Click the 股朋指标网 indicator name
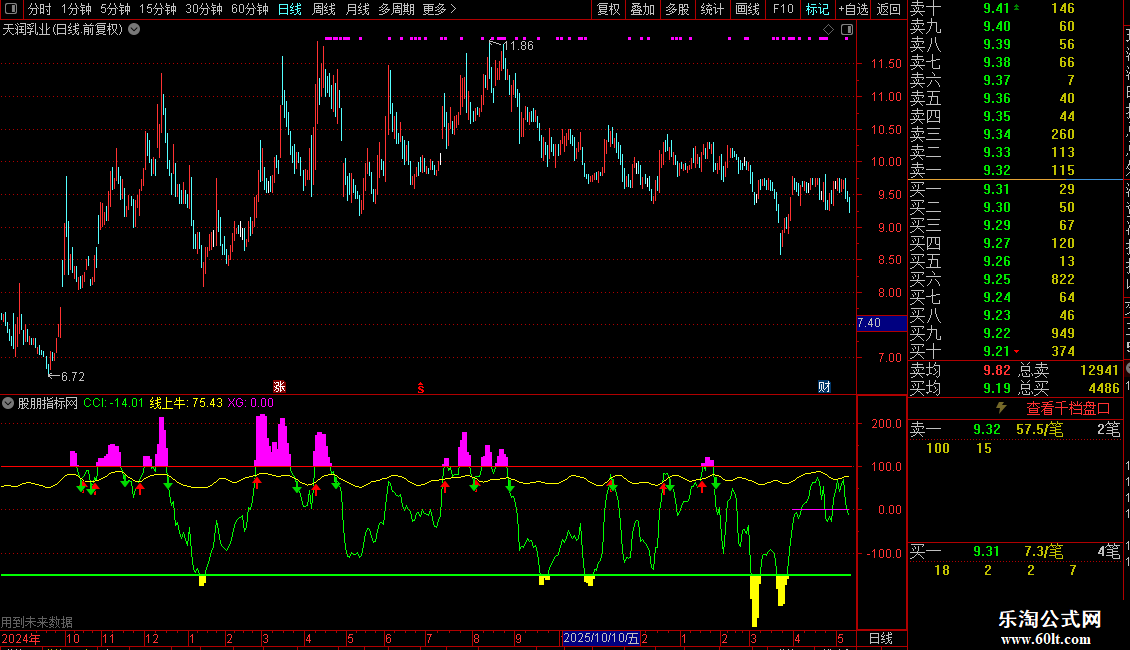 click(48, 403)
